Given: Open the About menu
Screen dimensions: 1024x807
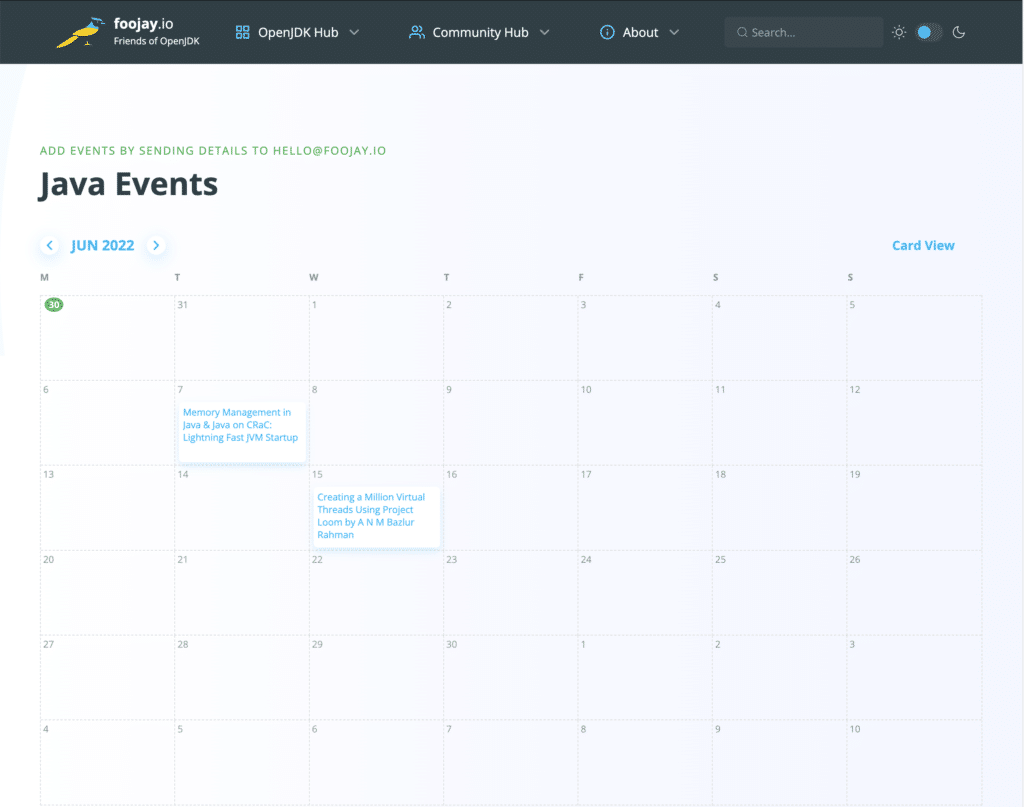Looking at the screenshot, I should coord(640,32).
